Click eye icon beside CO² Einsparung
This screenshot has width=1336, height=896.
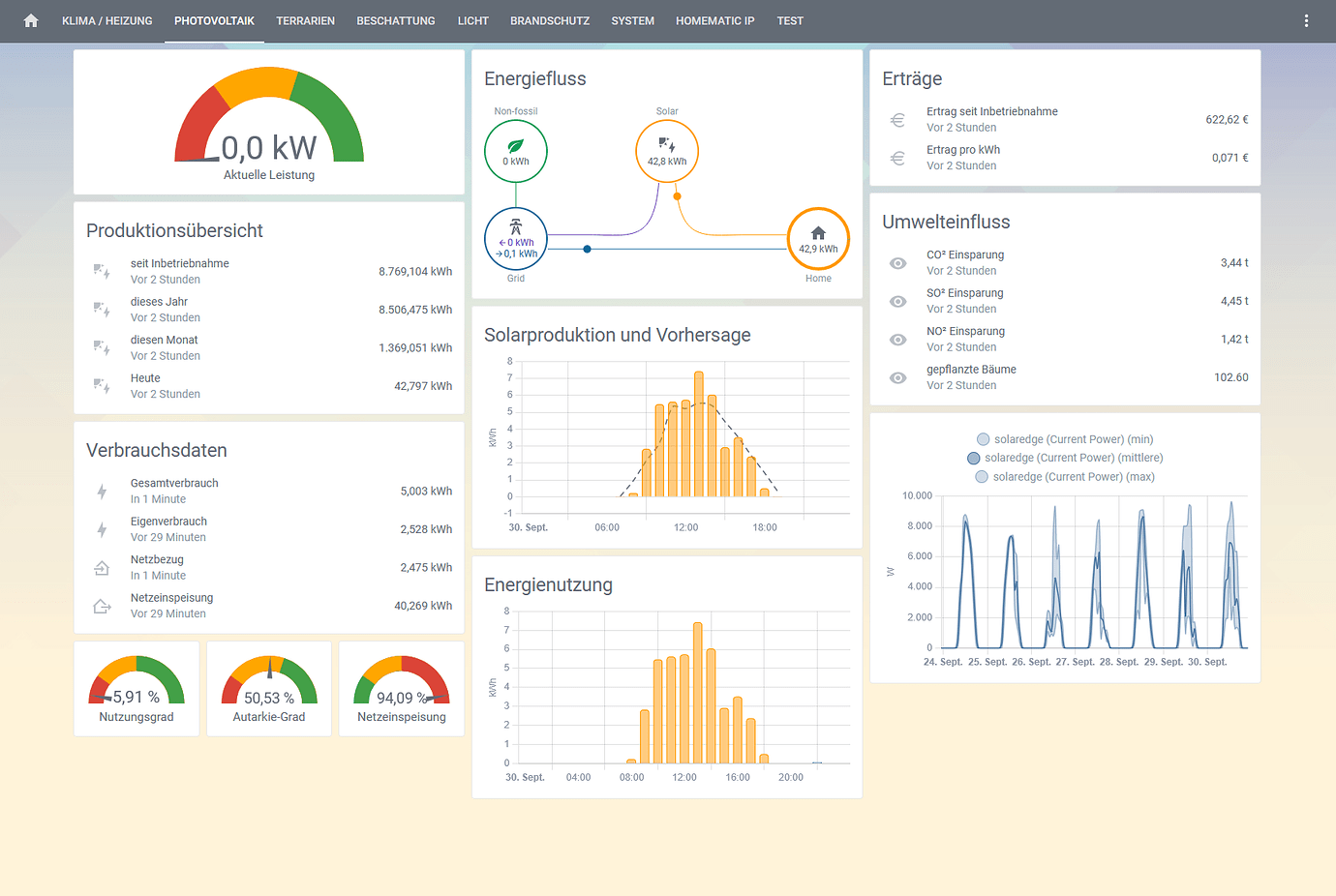(898, 263)
